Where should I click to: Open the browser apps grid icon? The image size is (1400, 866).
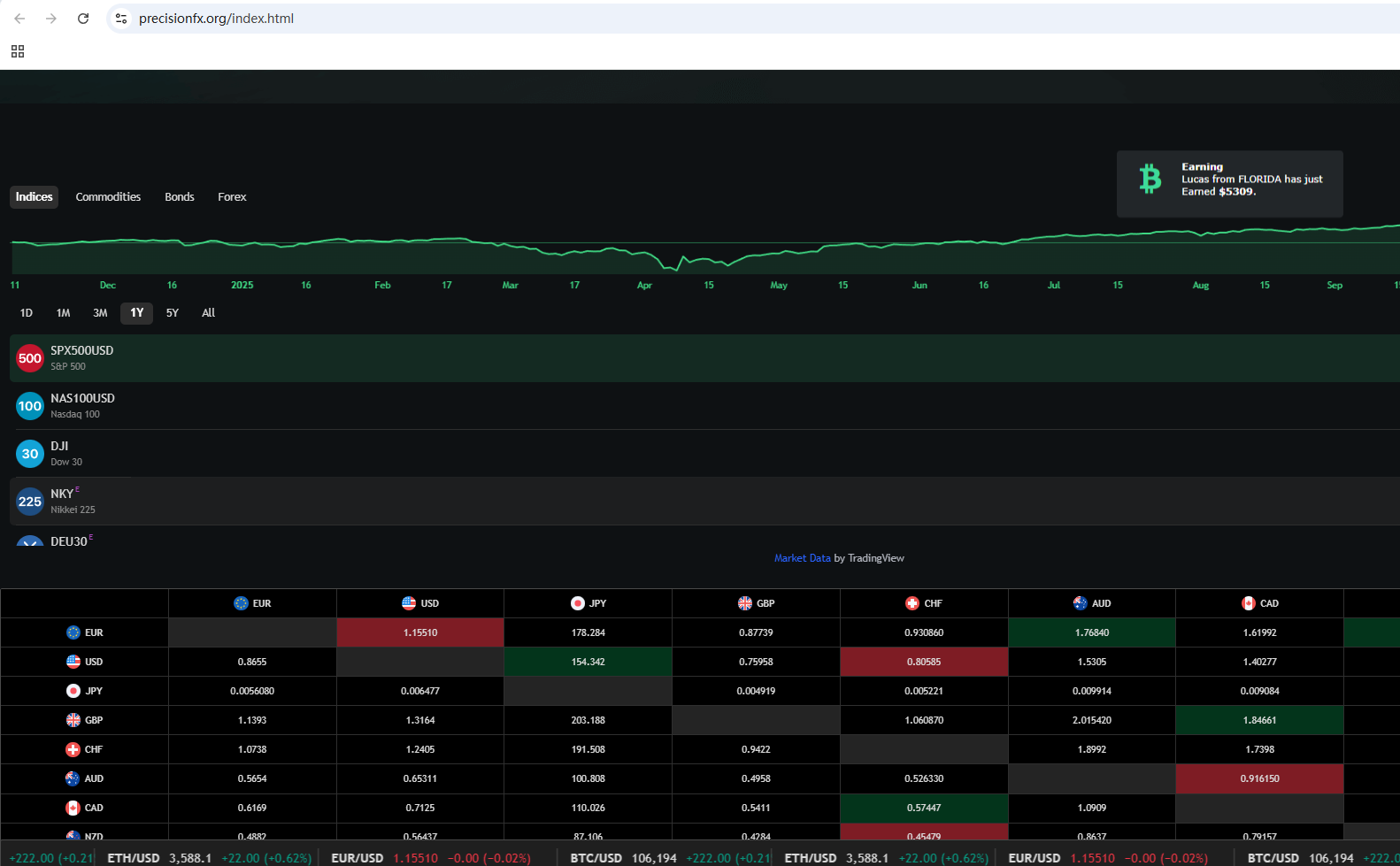pyautogui.click(x=18, y=51)
